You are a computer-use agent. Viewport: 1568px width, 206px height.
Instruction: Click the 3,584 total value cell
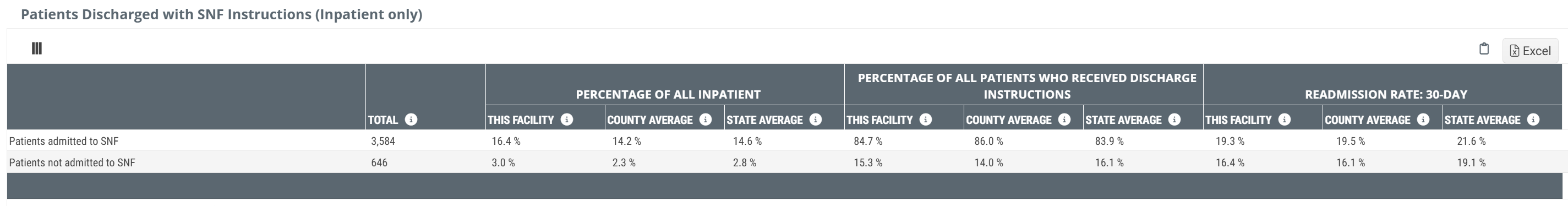[383, 141]
